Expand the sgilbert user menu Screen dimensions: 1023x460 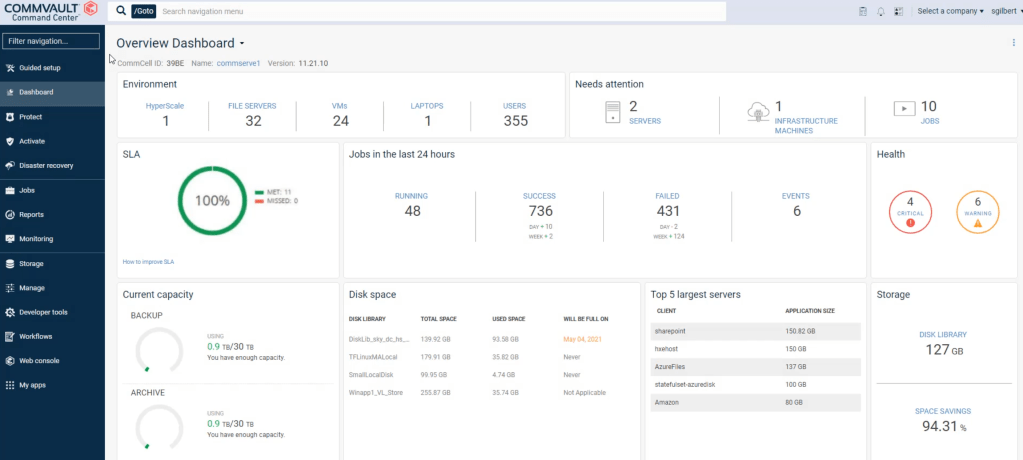pos(1003,12)
